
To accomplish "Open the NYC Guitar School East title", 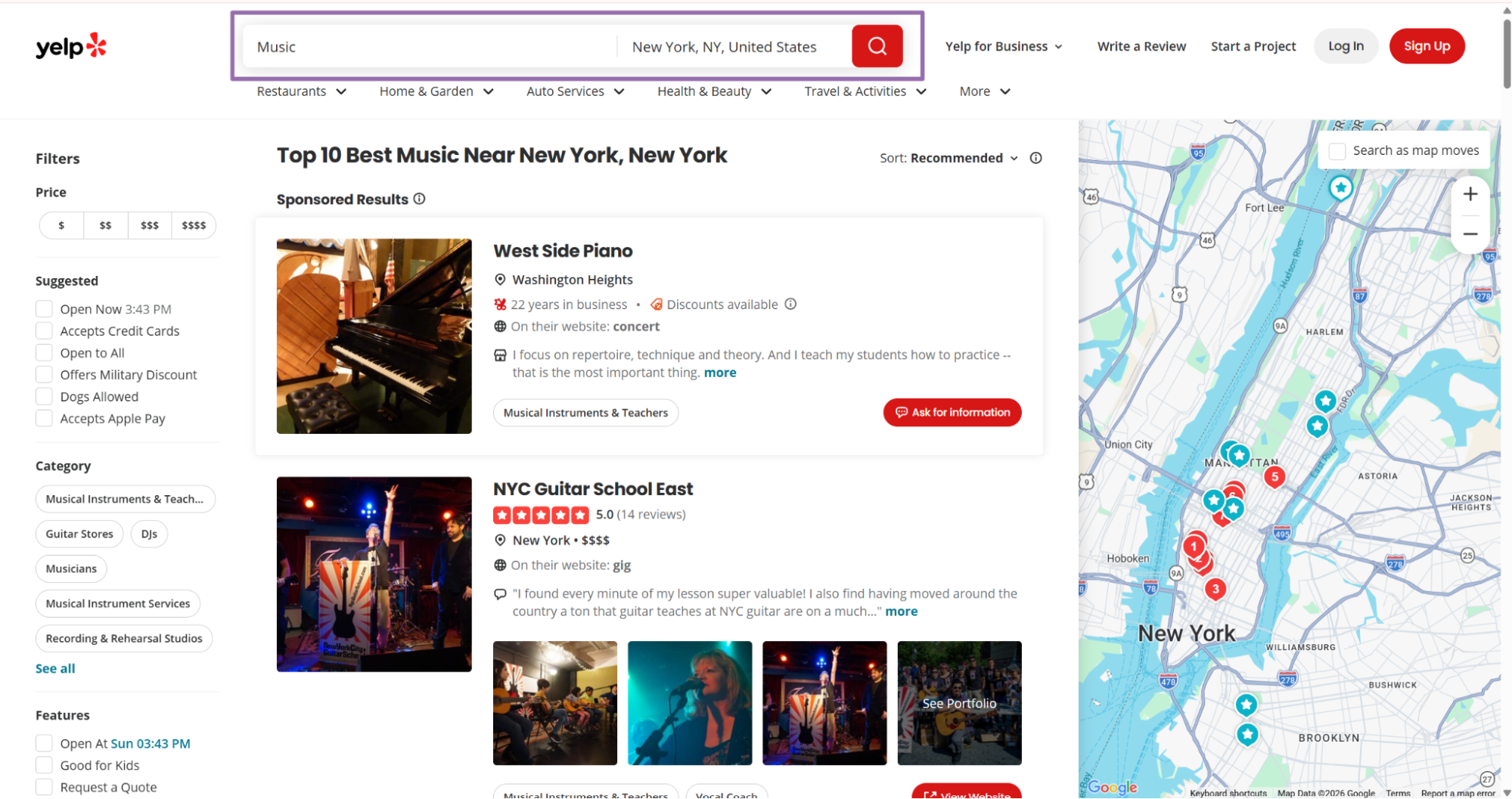I will tap(593, 489).
